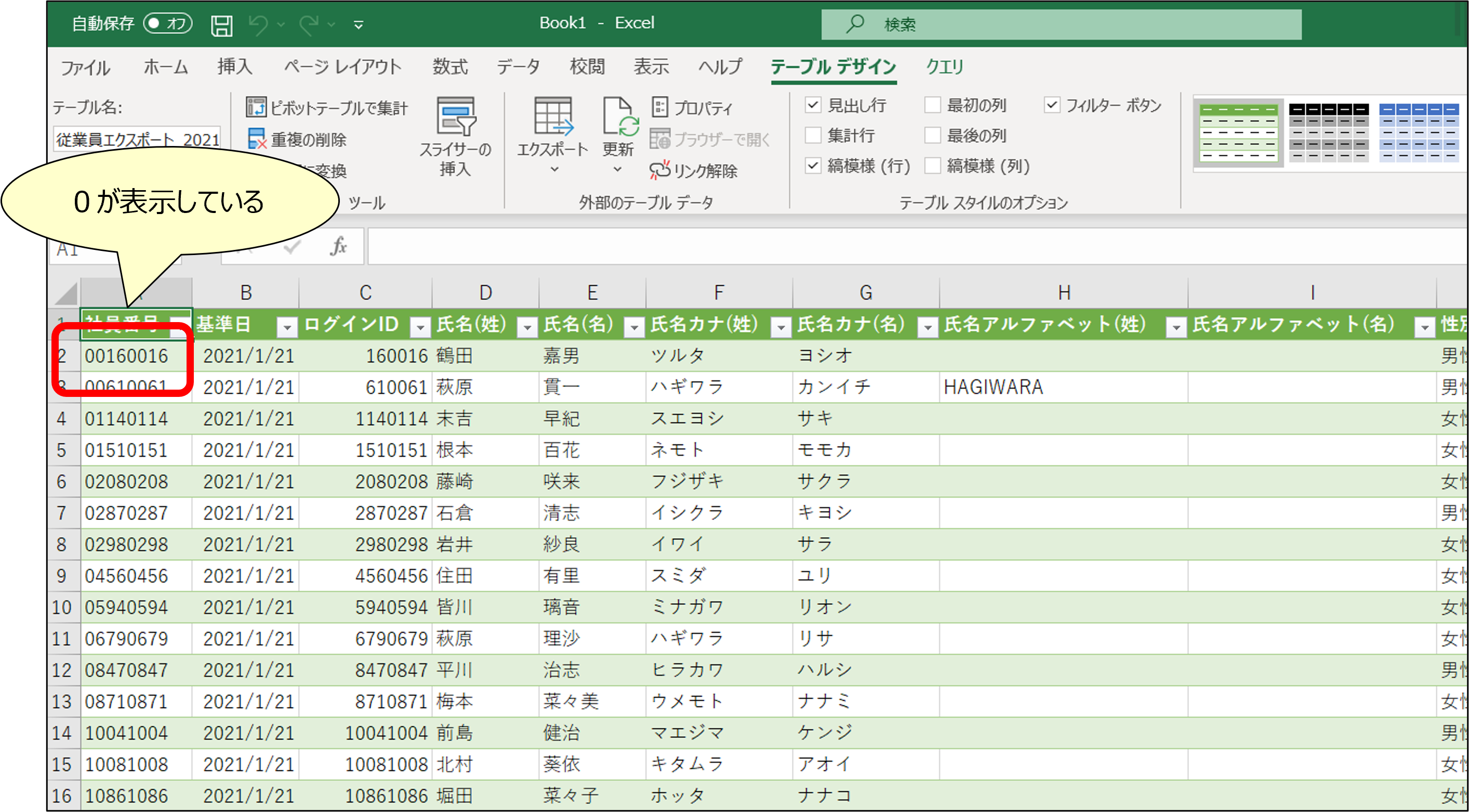Expand the Undo history dropdown arrow

click(281, 24)
